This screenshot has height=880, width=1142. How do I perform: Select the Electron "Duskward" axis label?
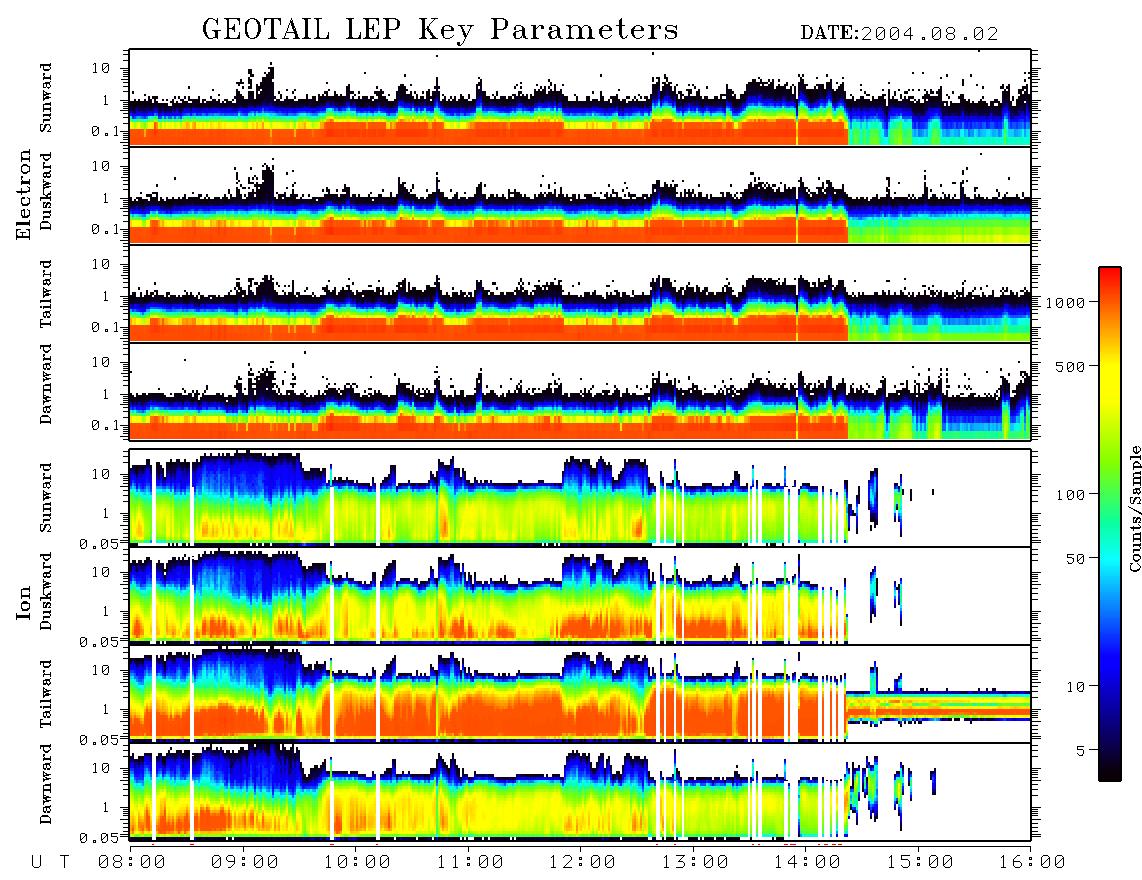(x=46, y=191)
